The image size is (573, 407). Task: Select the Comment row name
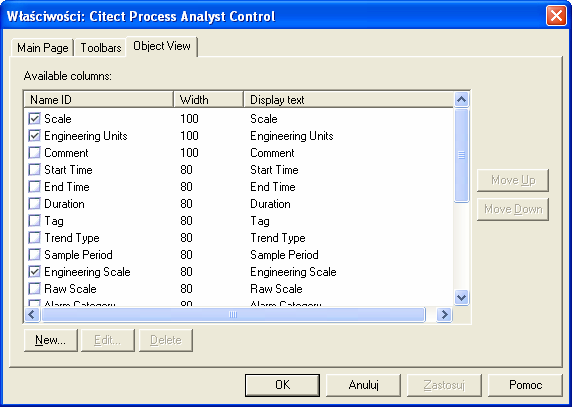tap(66, 153)
